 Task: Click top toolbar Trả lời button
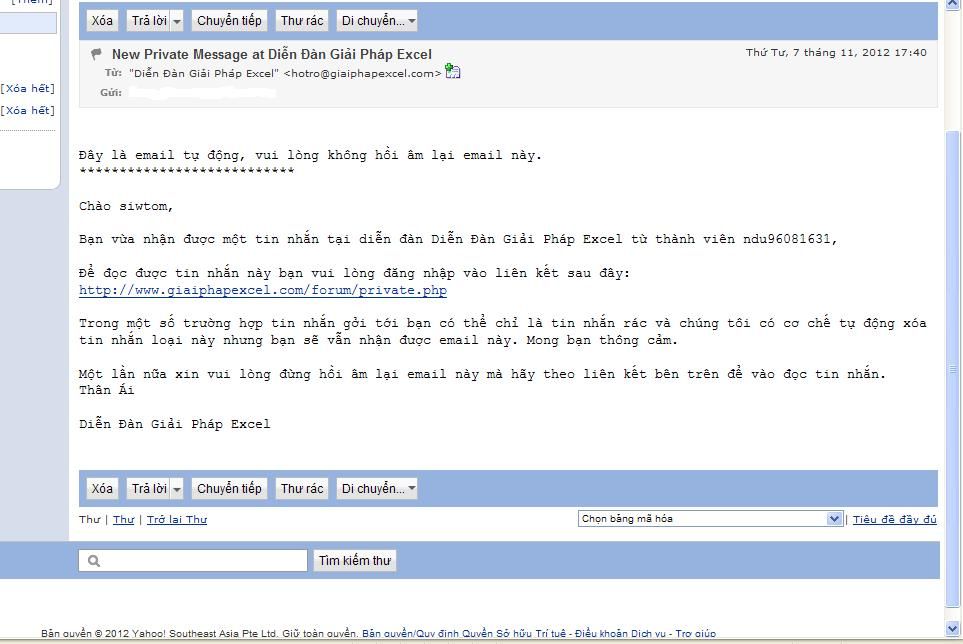[x=149, y=21]
